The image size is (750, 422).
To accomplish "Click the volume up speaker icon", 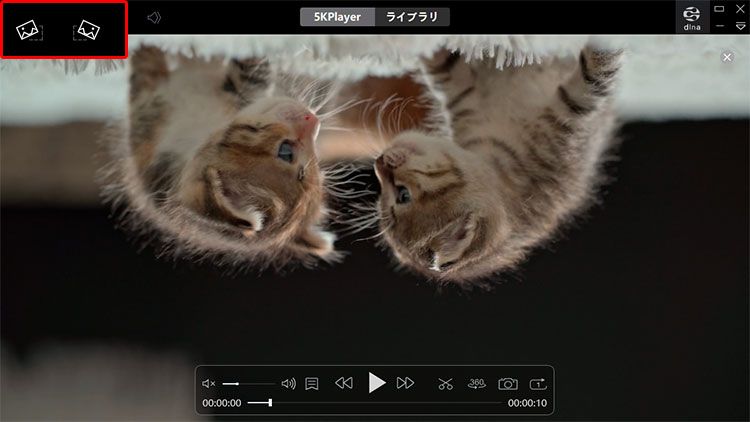I will (x=288, y=383).
